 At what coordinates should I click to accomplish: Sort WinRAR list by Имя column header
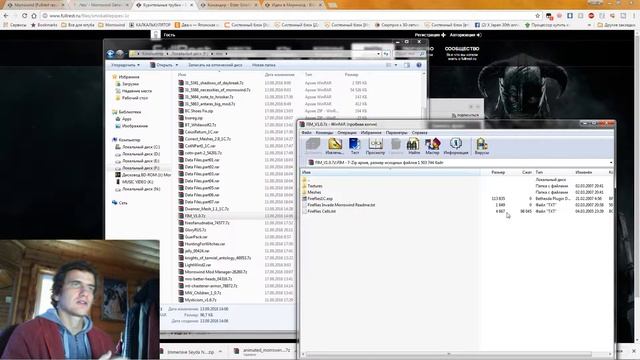coord(391,172)
